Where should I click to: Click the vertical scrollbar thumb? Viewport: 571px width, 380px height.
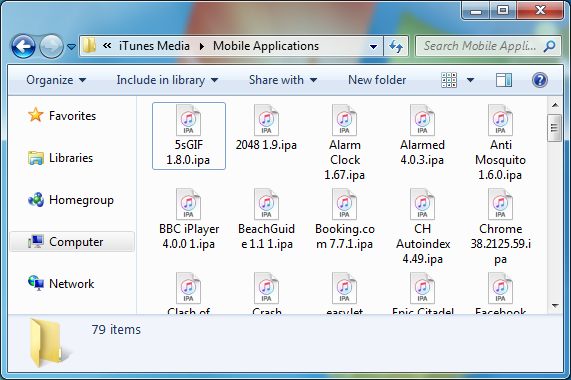coord(555,128)
